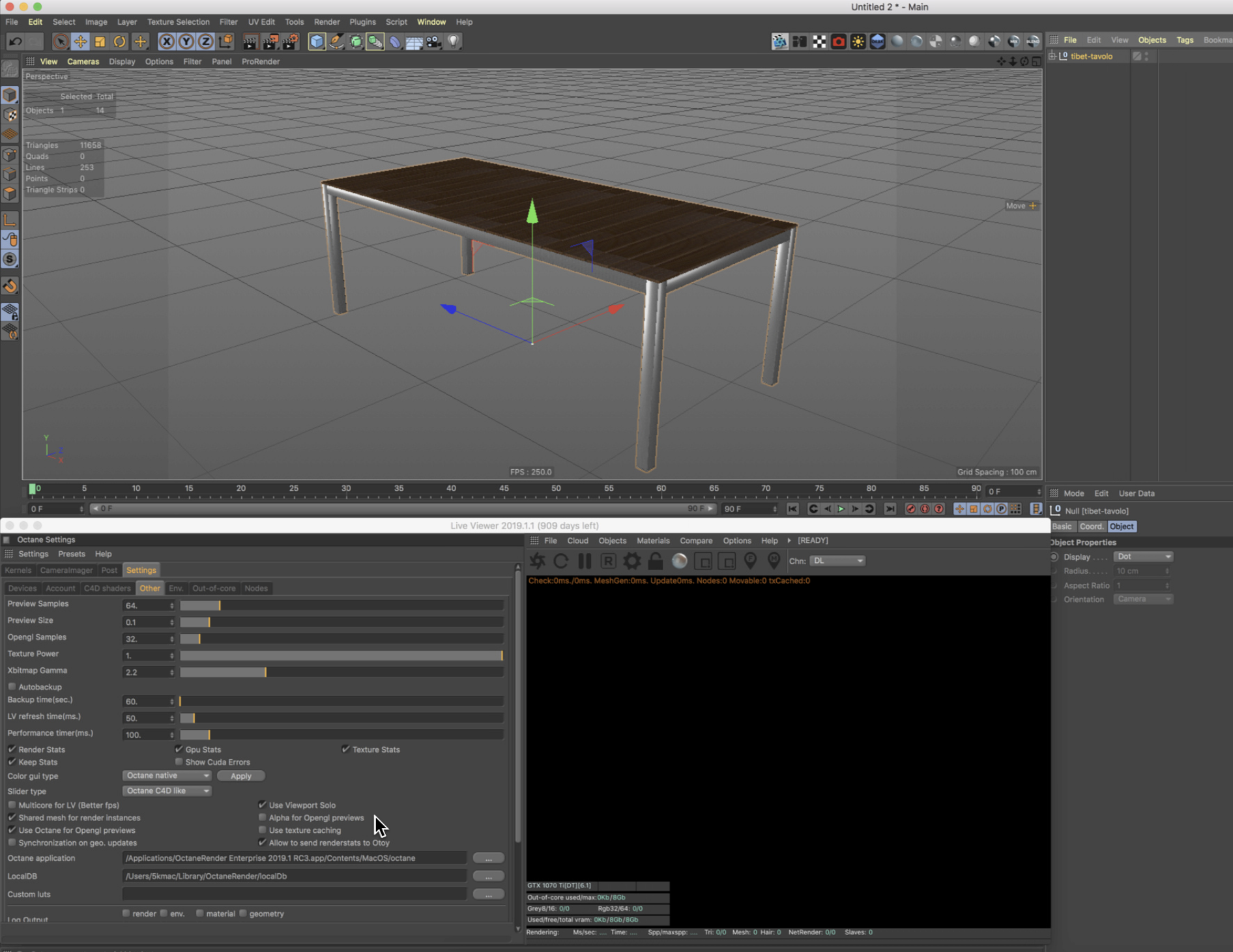
Task: Add a Light object
Action: (454, 42)
